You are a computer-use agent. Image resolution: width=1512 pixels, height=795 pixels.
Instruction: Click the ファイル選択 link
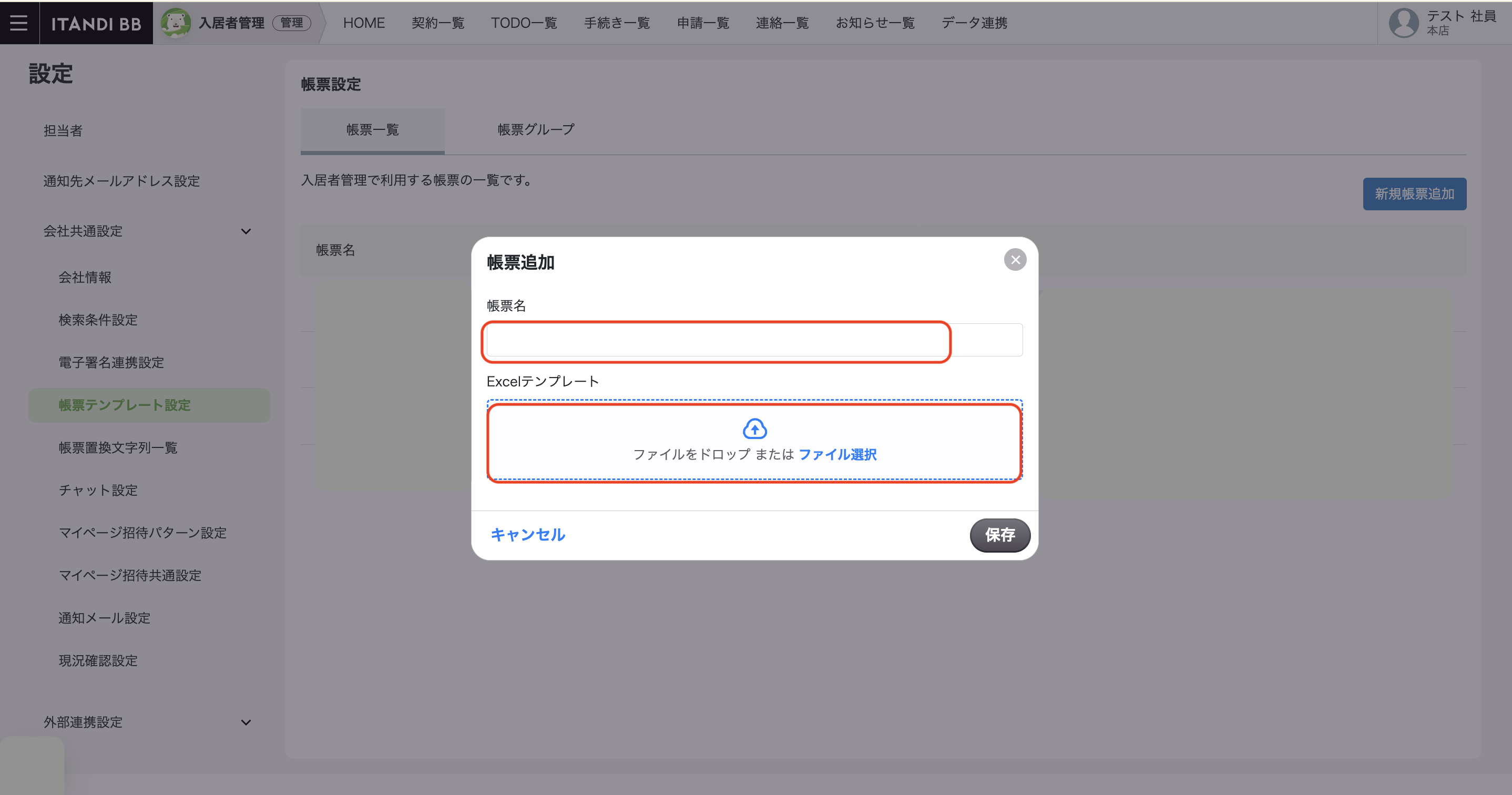(837, 454)
